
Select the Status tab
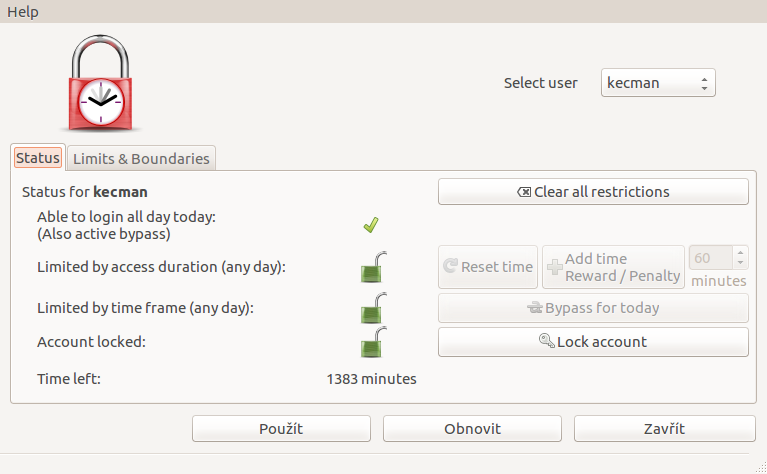38,158
